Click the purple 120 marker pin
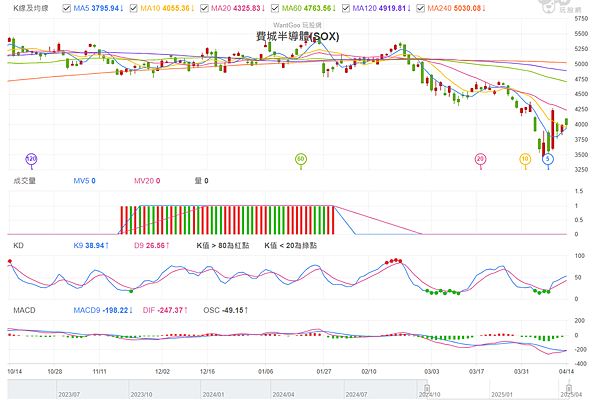 pos(31,160)
